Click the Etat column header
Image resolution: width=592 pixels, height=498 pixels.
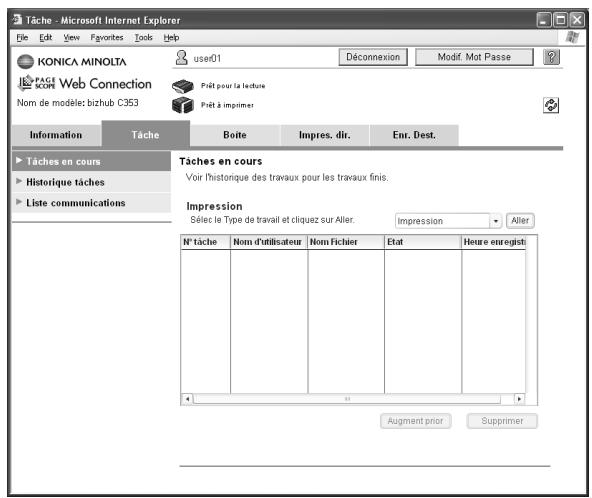pos(423,242)
